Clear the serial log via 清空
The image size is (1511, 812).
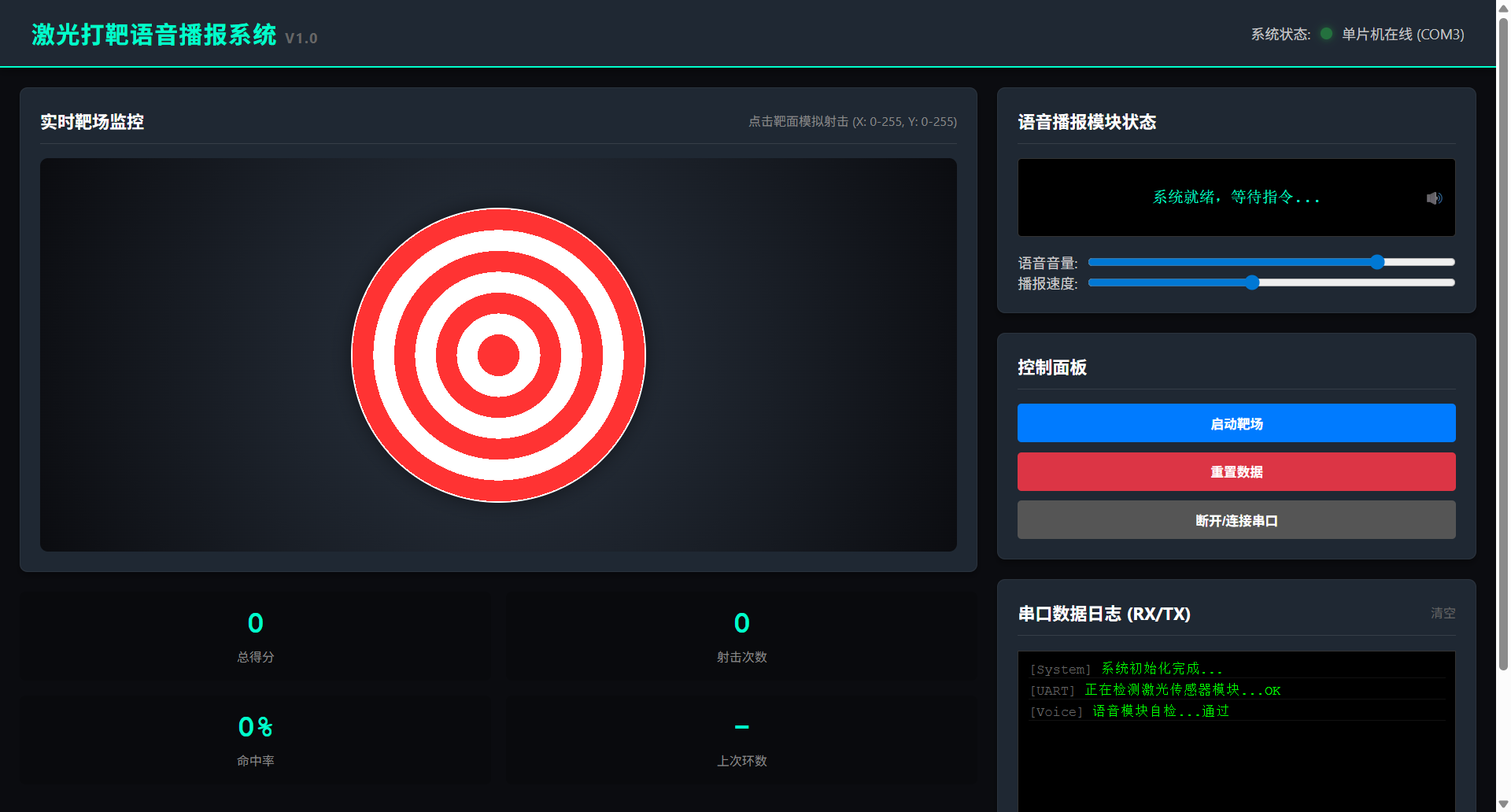(x=1443, y=613)
